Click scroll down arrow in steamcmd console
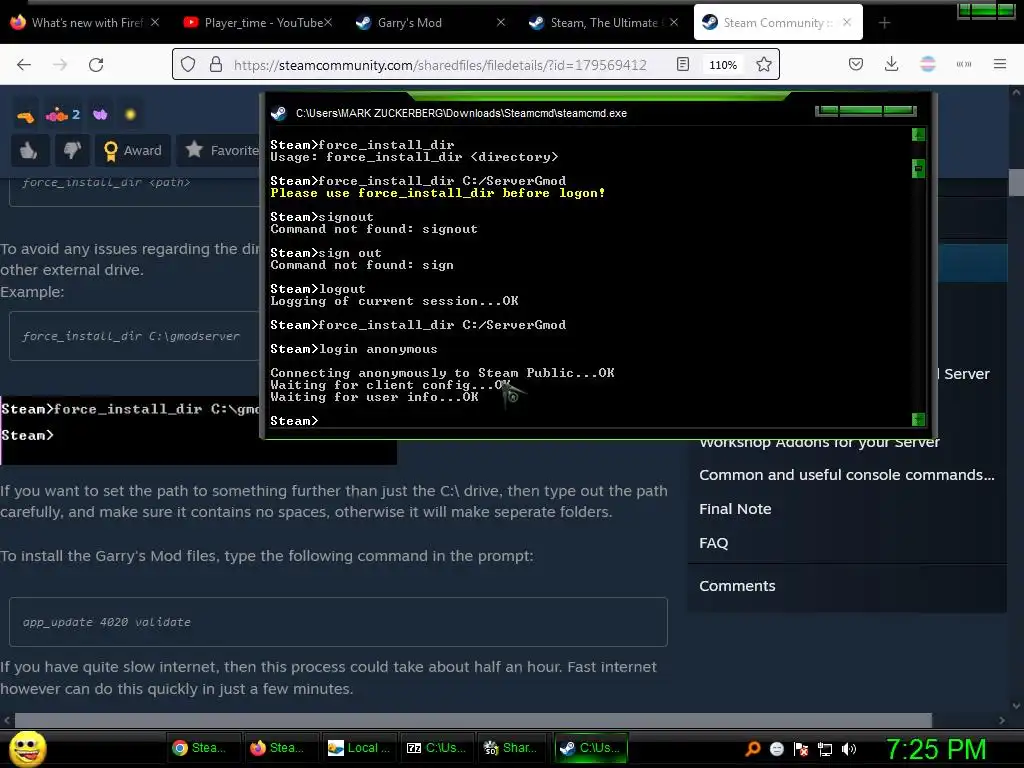This screenshot has height=768, width=1024. [x=918, y=419]
